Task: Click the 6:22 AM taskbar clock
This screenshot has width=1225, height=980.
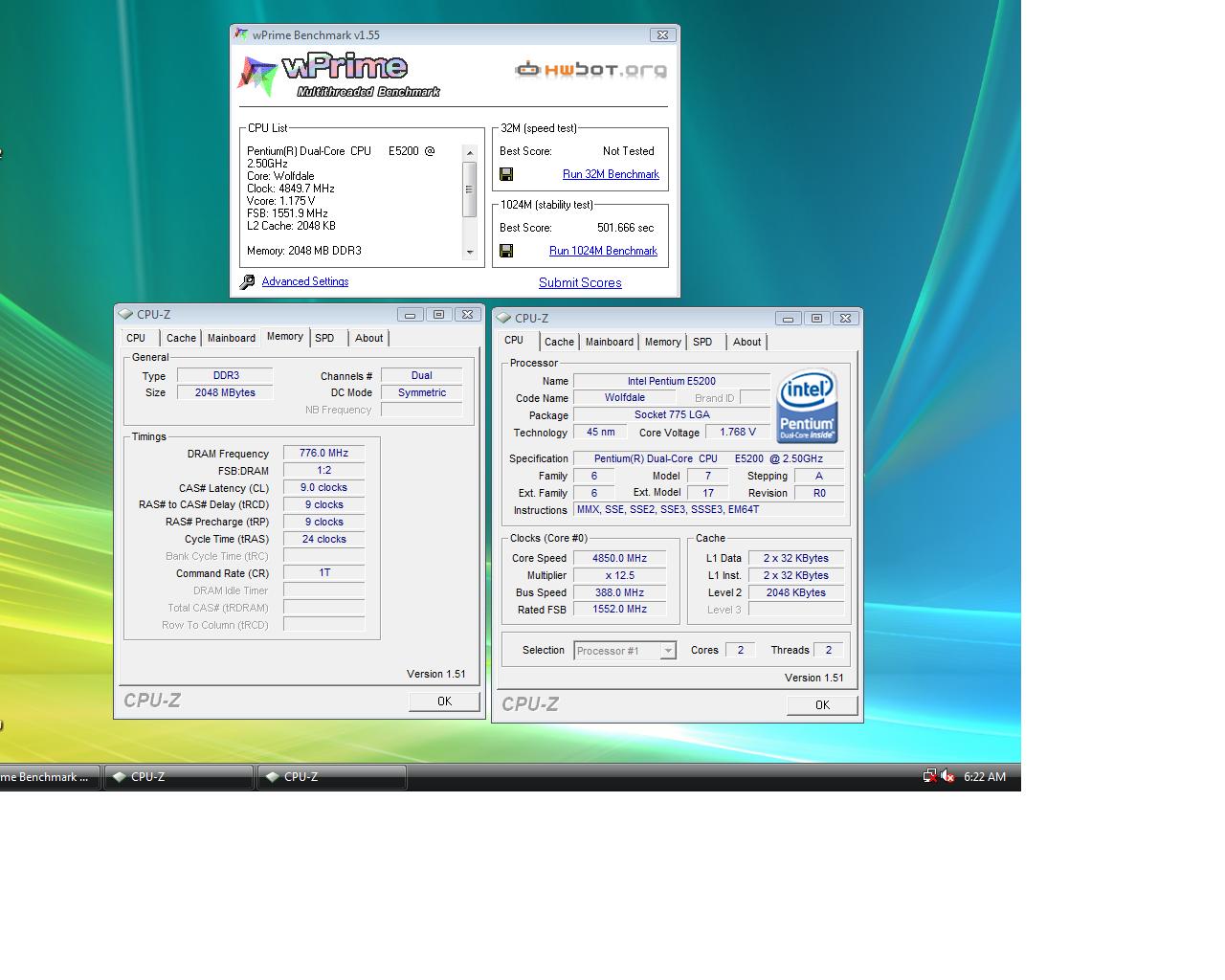Action: (985, 777)
